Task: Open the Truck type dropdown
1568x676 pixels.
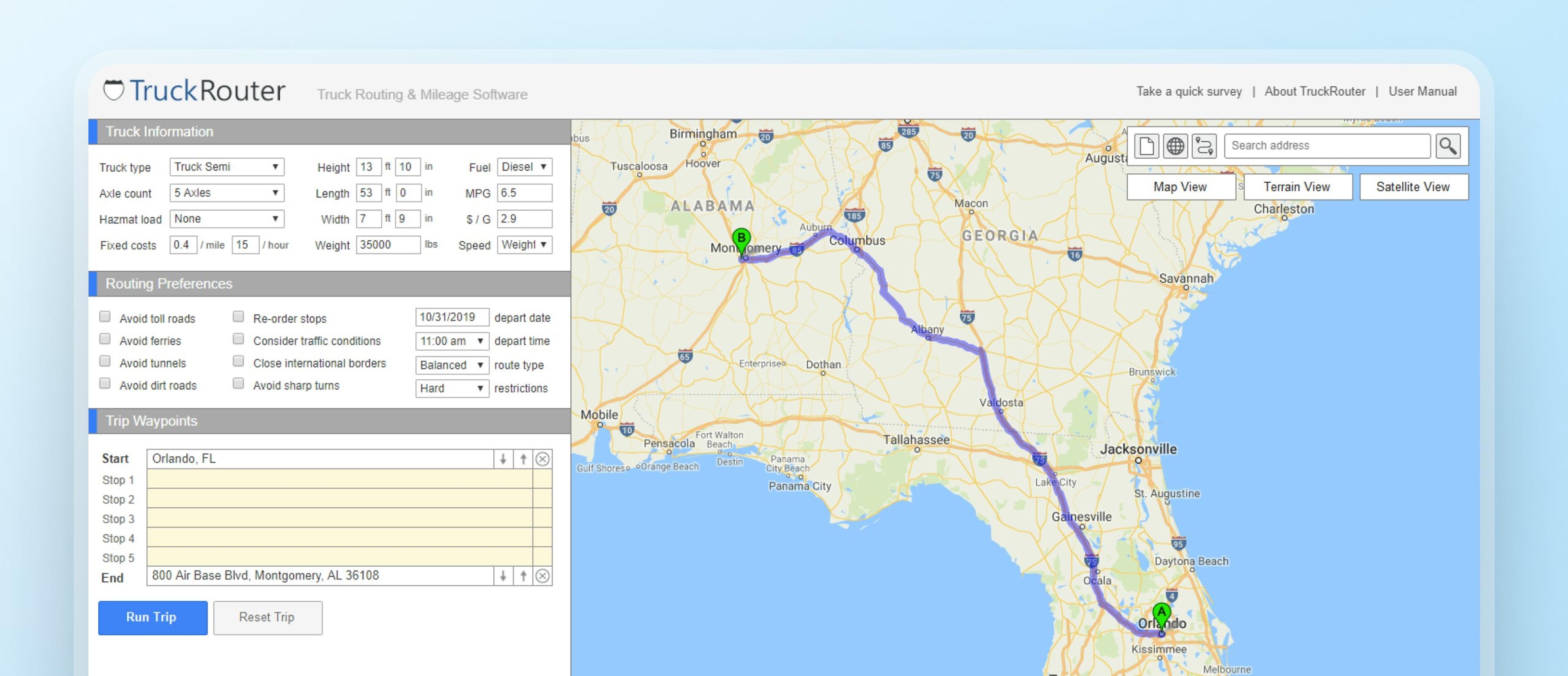Action: (x=227, y=167)
